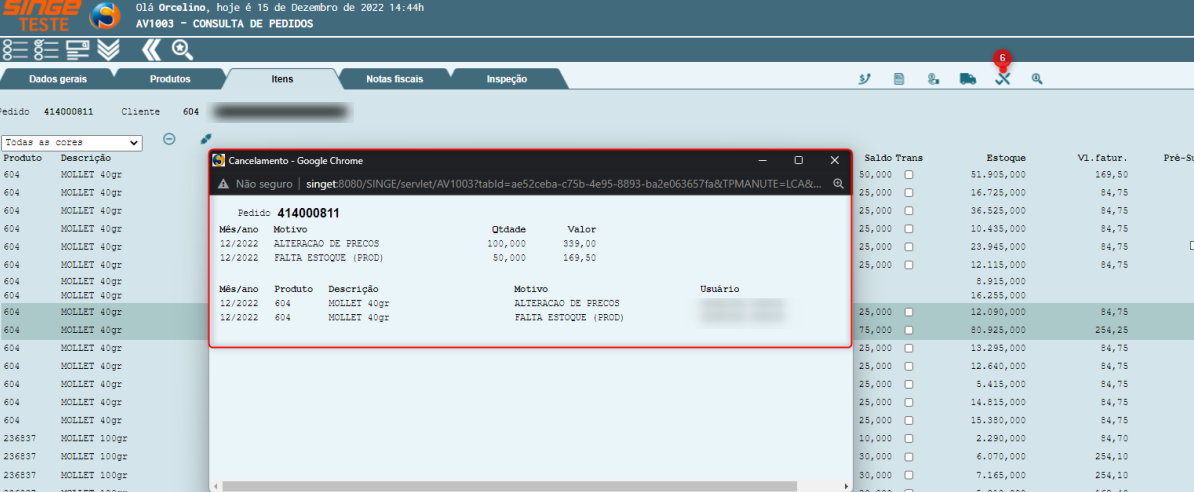Image resolution: width=1194 pixels, height=492 pixels.
Task: Click the circled minus icon beside color dropdown
Action: 170,140
